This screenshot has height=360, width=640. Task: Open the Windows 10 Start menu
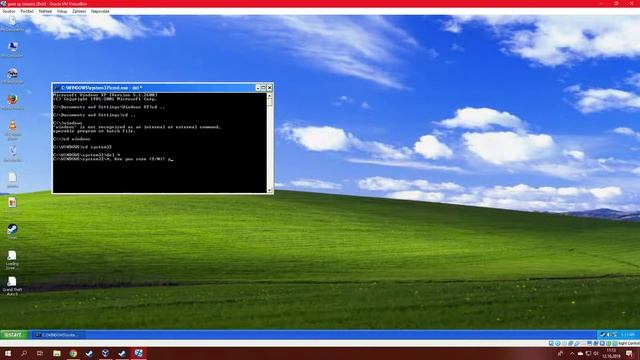(7, 353)
